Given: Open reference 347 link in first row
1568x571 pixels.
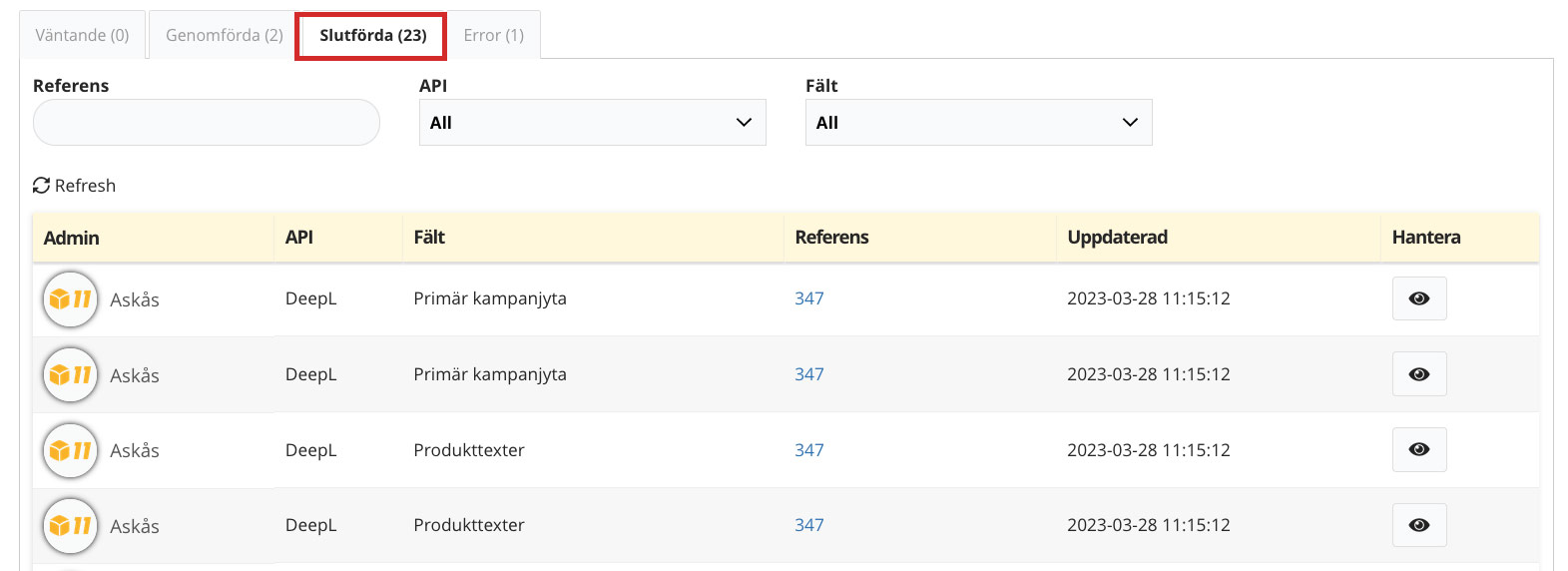Looking at the screenshot, I should click(809, 298).
